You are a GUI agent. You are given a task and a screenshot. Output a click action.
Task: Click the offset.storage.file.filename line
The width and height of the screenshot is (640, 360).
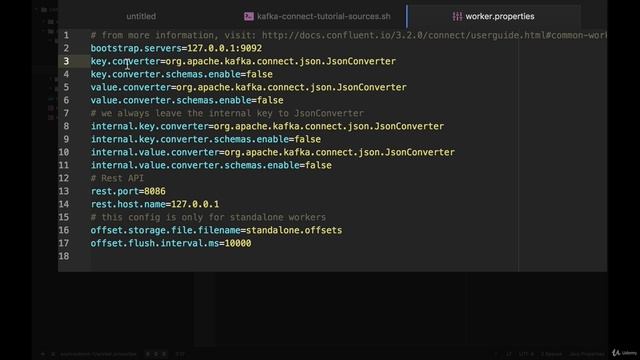216,230
